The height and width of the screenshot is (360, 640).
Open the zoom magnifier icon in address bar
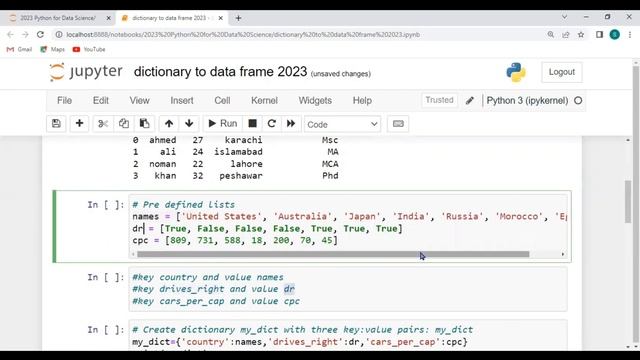click(551, 35)
